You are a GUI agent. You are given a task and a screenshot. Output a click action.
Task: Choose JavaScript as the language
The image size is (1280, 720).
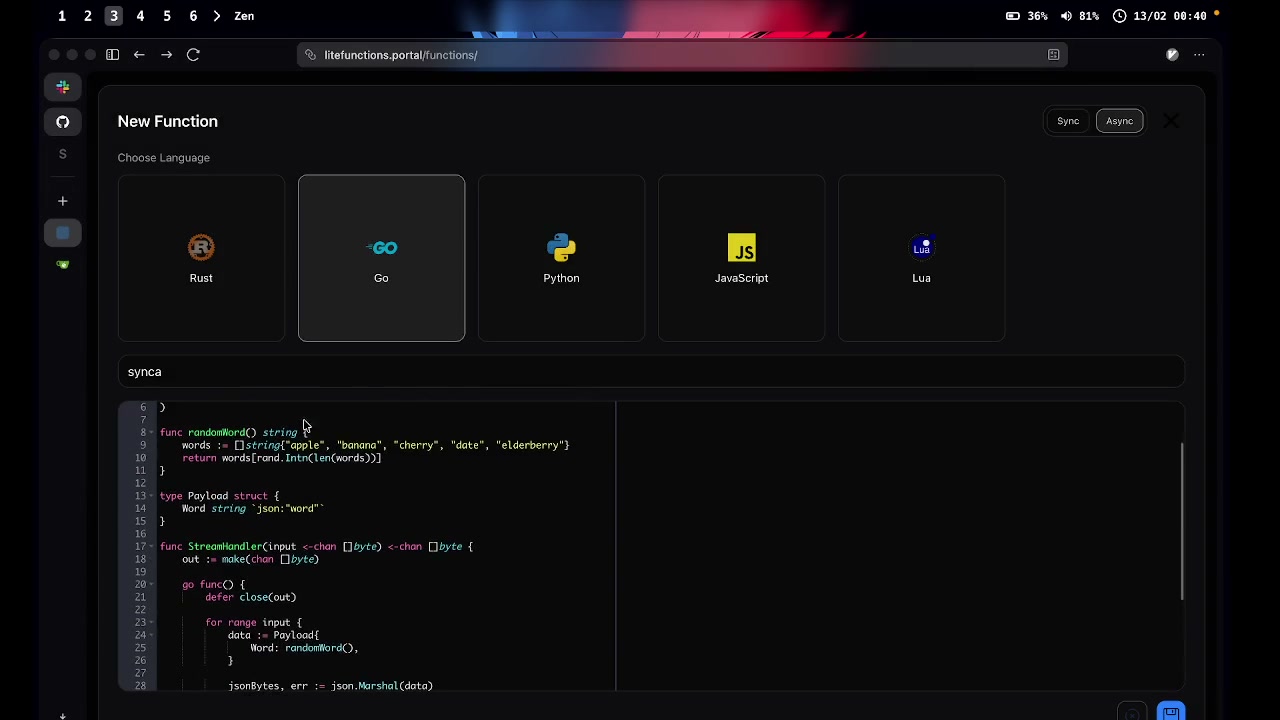(741, 258)
